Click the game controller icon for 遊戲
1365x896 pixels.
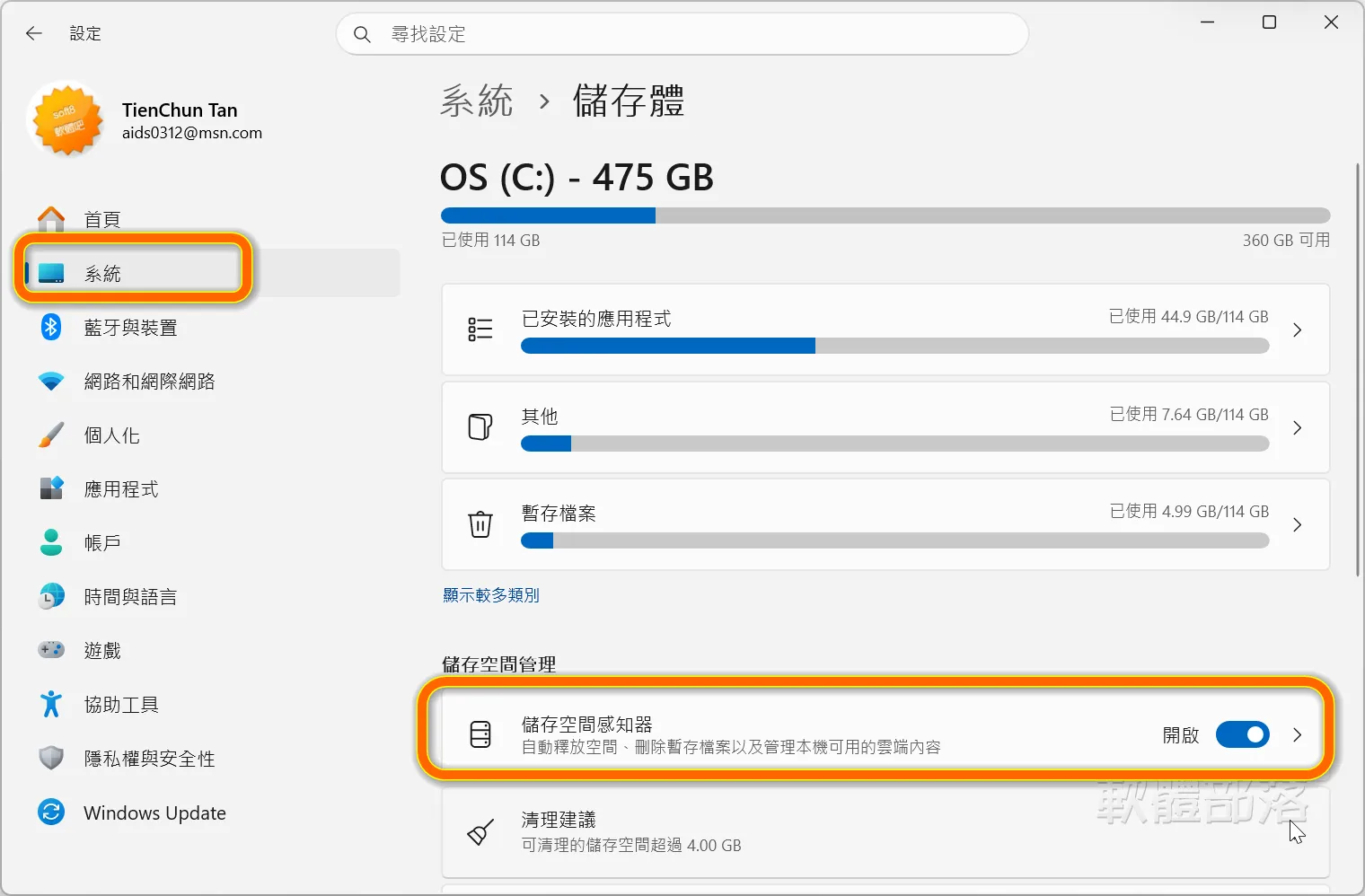(51, 650)
